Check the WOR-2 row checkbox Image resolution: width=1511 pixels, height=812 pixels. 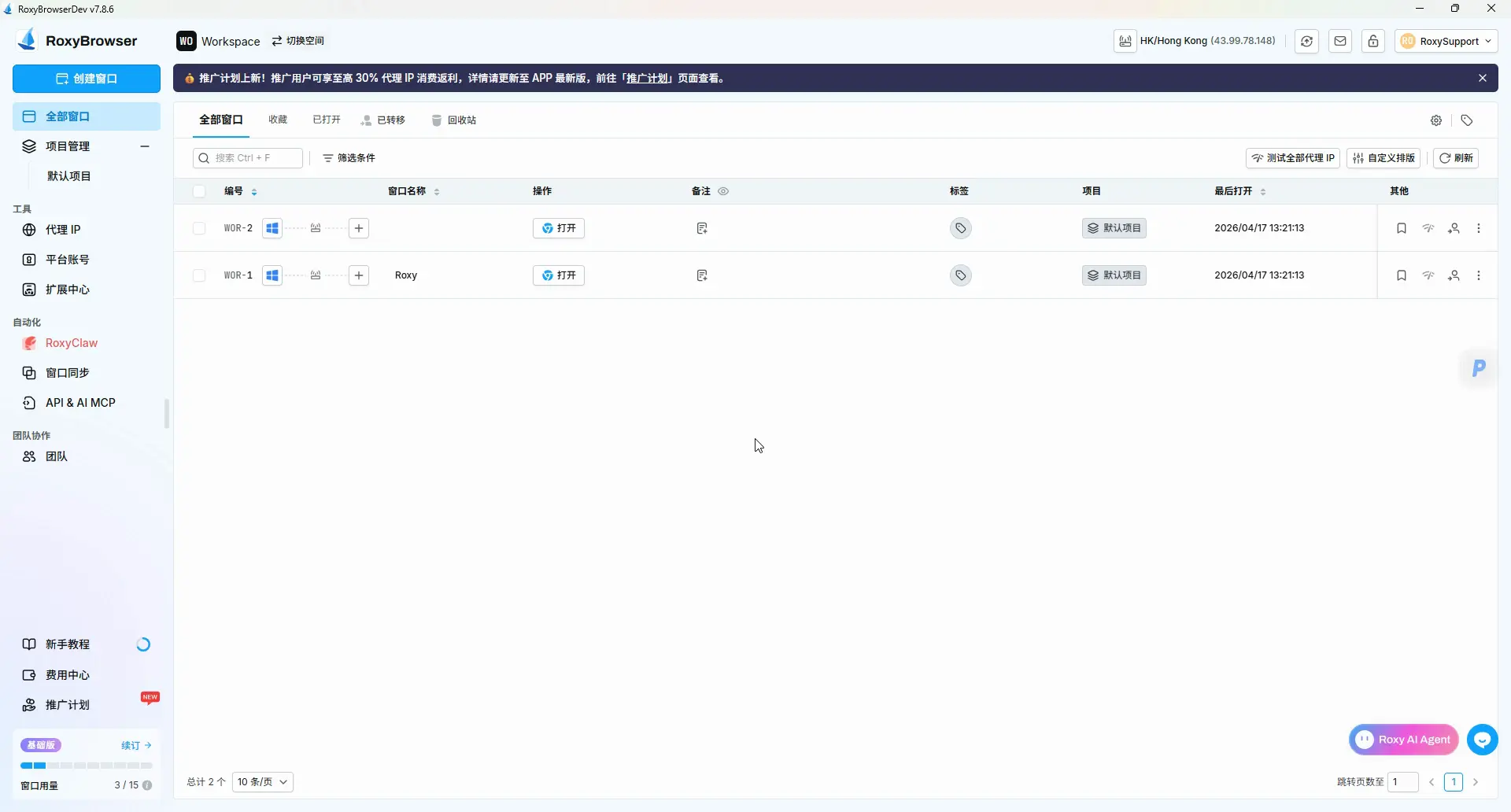199,228
